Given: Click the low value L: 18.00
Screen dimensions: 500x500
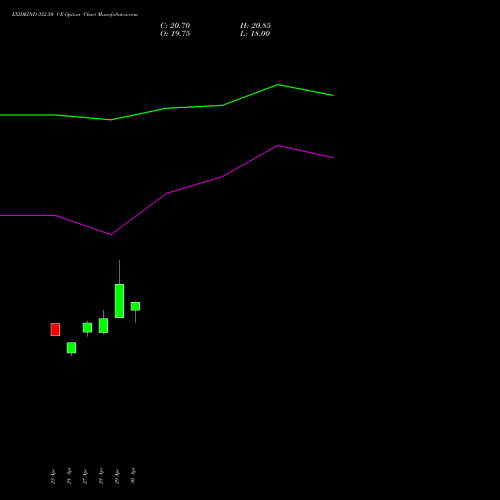Looking at the screenshot, I should point(255,34).
